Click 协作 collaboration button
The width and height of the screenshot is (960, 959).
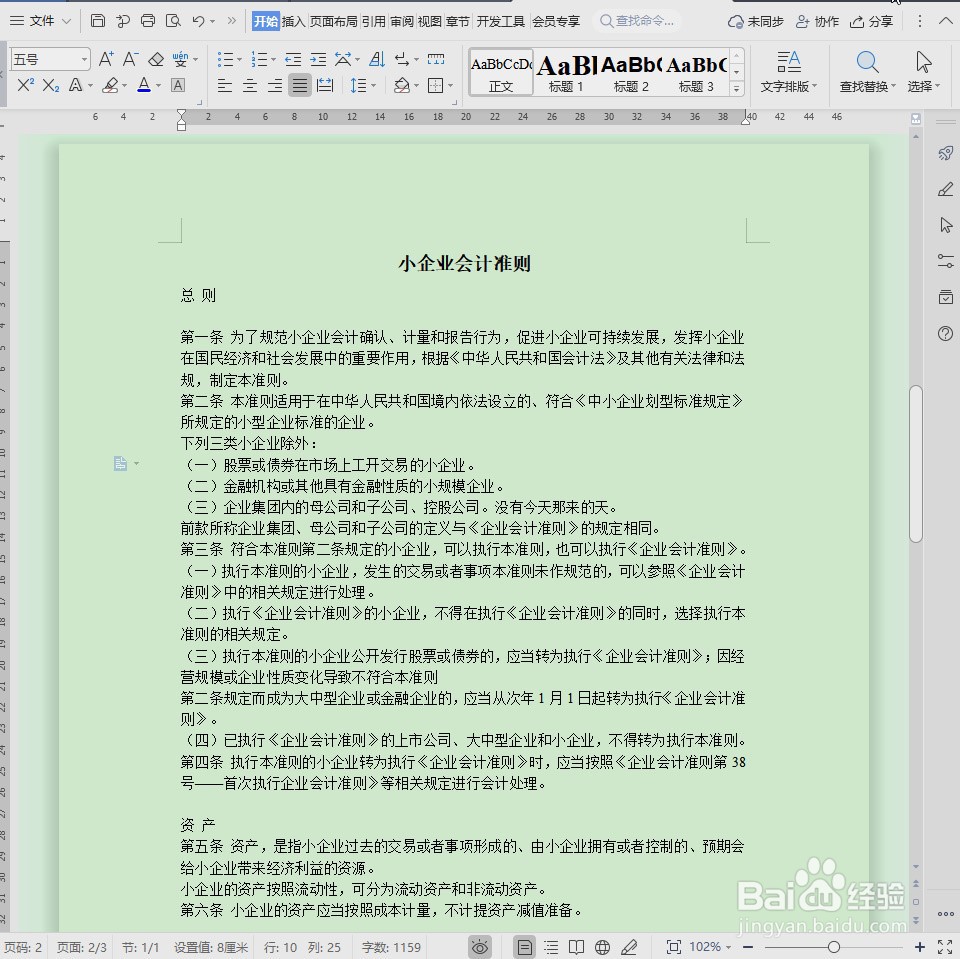click(817, 21)
